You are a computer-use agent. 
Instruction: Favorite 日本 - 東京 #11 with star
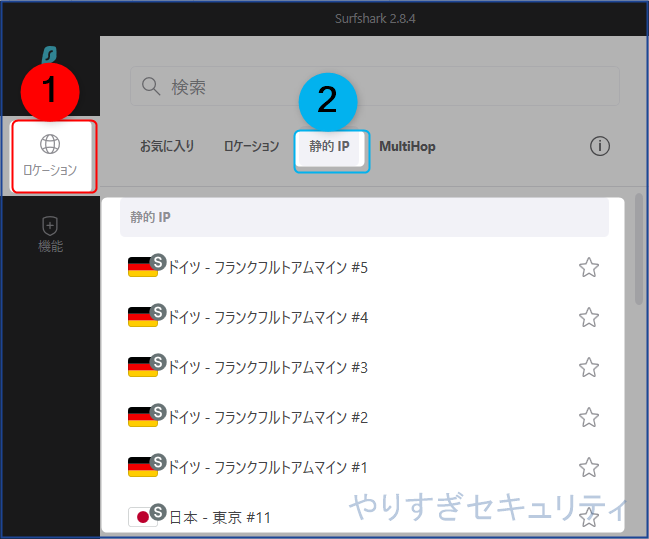589,517
